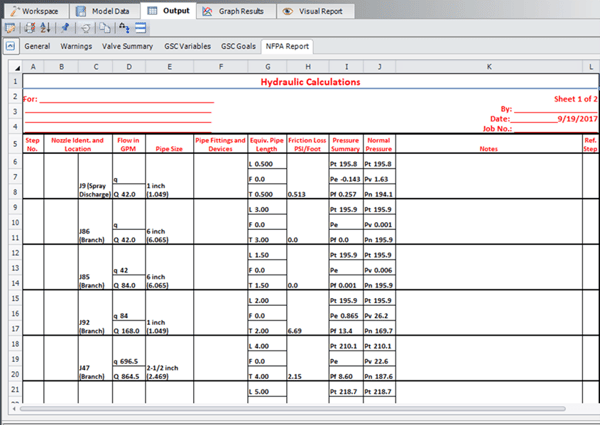This screenshot has width=600, height=425.
Task: Open the GSC Variables tab
Action: pyautogui.click(x=188, y=46)
